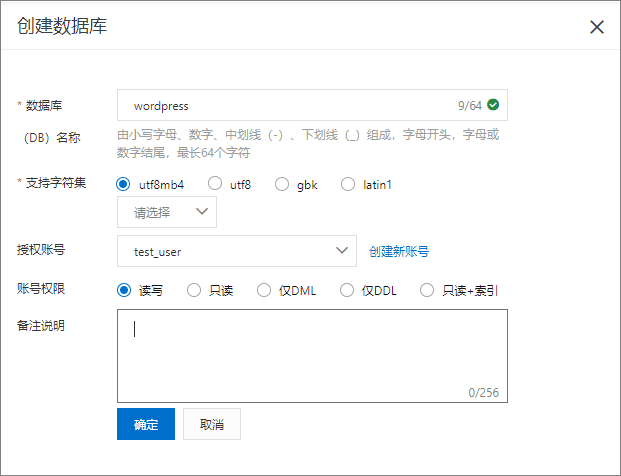The height and width of the screenshot is (476, 621).
Task: Select 仅DML account permission
Action: point(264,290)
